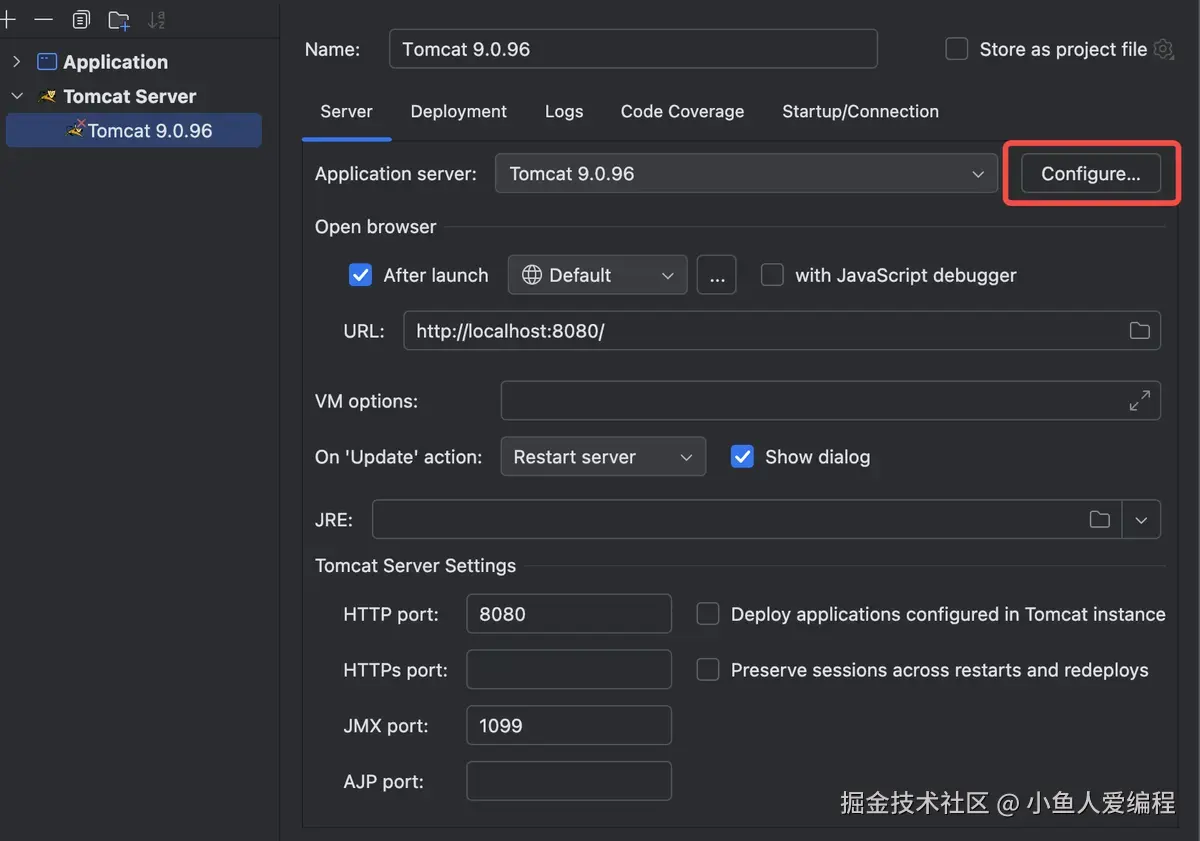Click the Open browser section label
Image resolution: width=1200 pixels, height=841 pixels.
click(x=375, y=227)
